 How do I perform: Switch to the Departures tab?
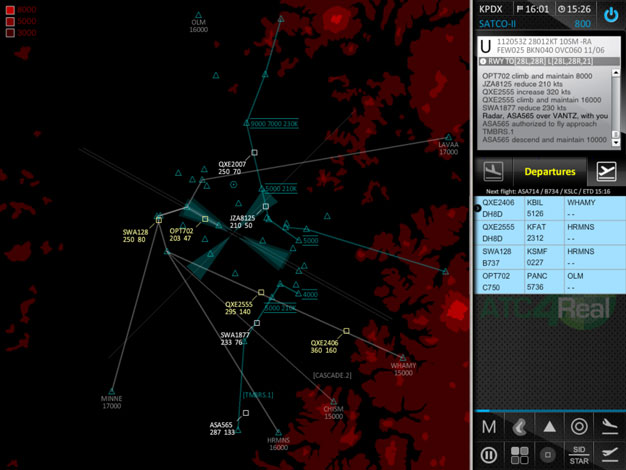(x=549, y=171)
